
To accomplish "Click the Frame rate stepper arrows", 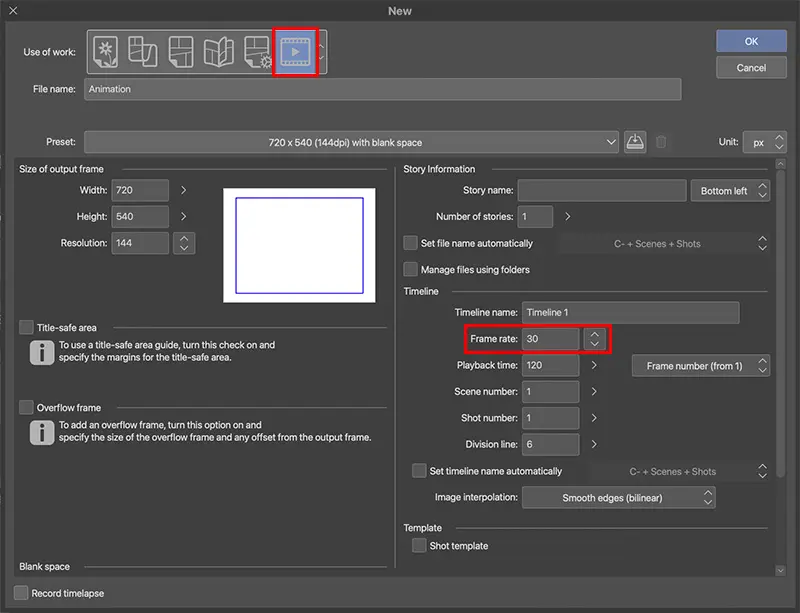I will click(594, 338).
